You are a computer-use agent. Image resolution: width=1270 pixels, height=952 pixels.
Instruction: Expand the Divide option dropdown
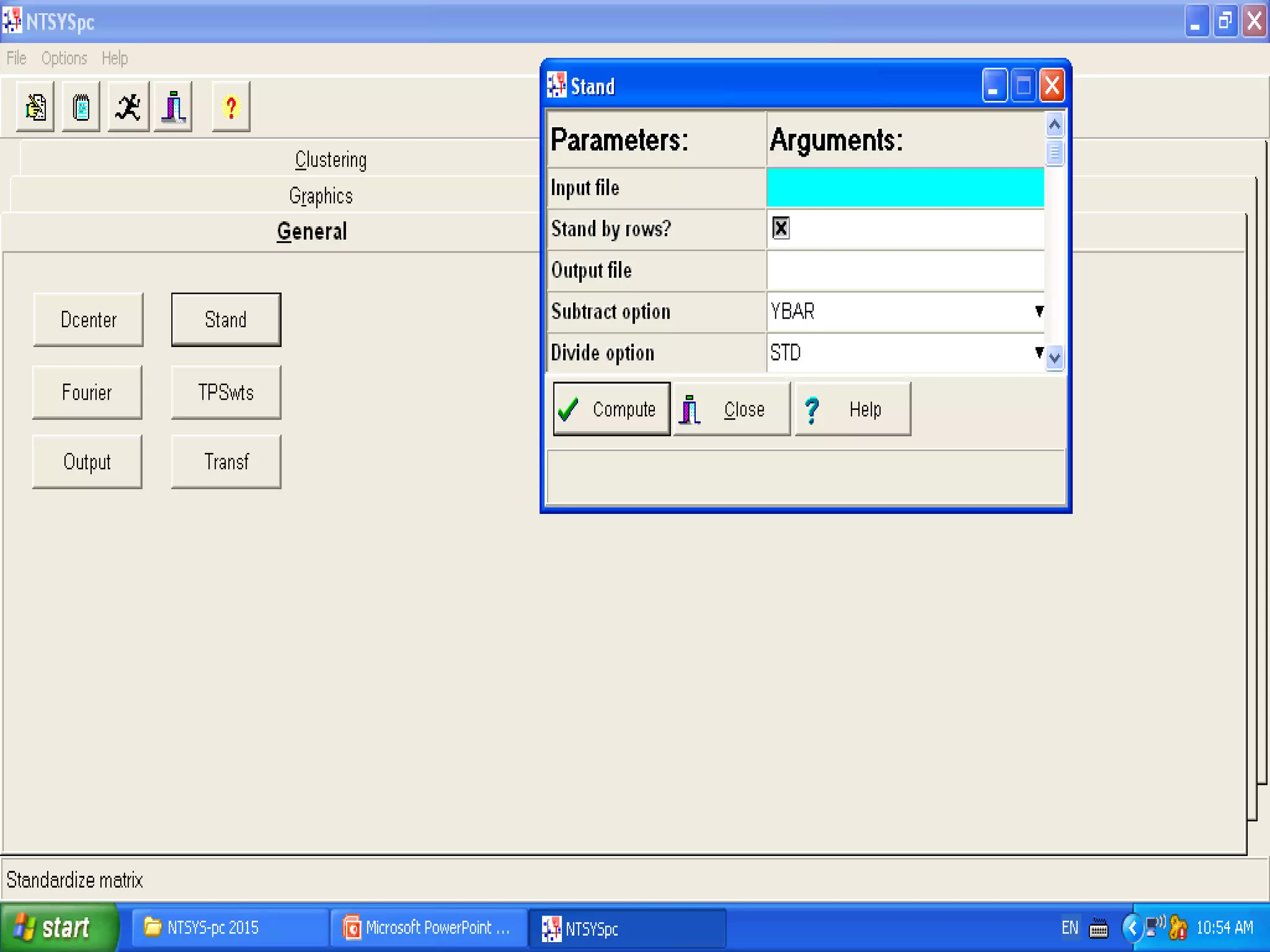pyautogui.click(x=1039, y=353)
